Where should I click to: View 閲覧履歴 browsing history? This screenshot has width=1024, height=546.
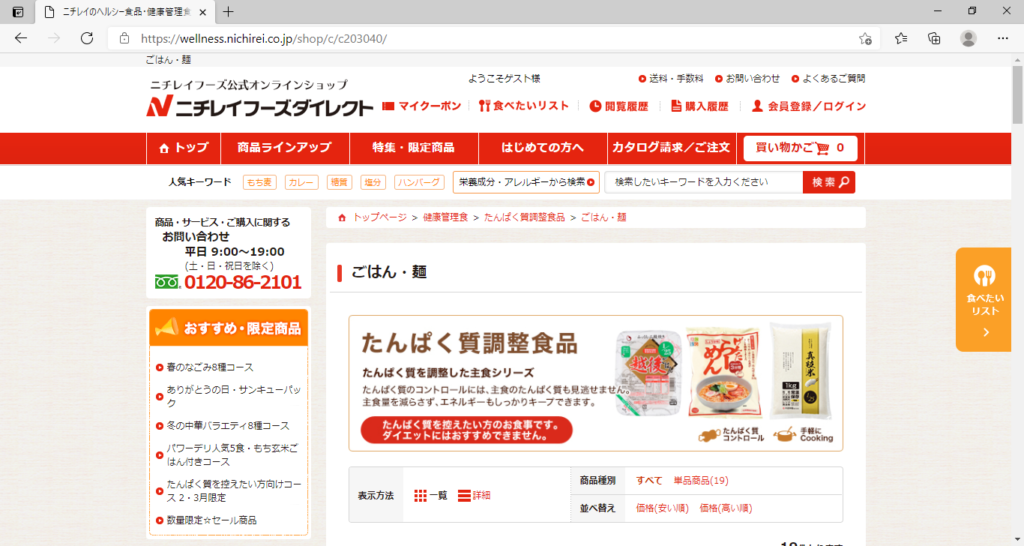(618, 106)
